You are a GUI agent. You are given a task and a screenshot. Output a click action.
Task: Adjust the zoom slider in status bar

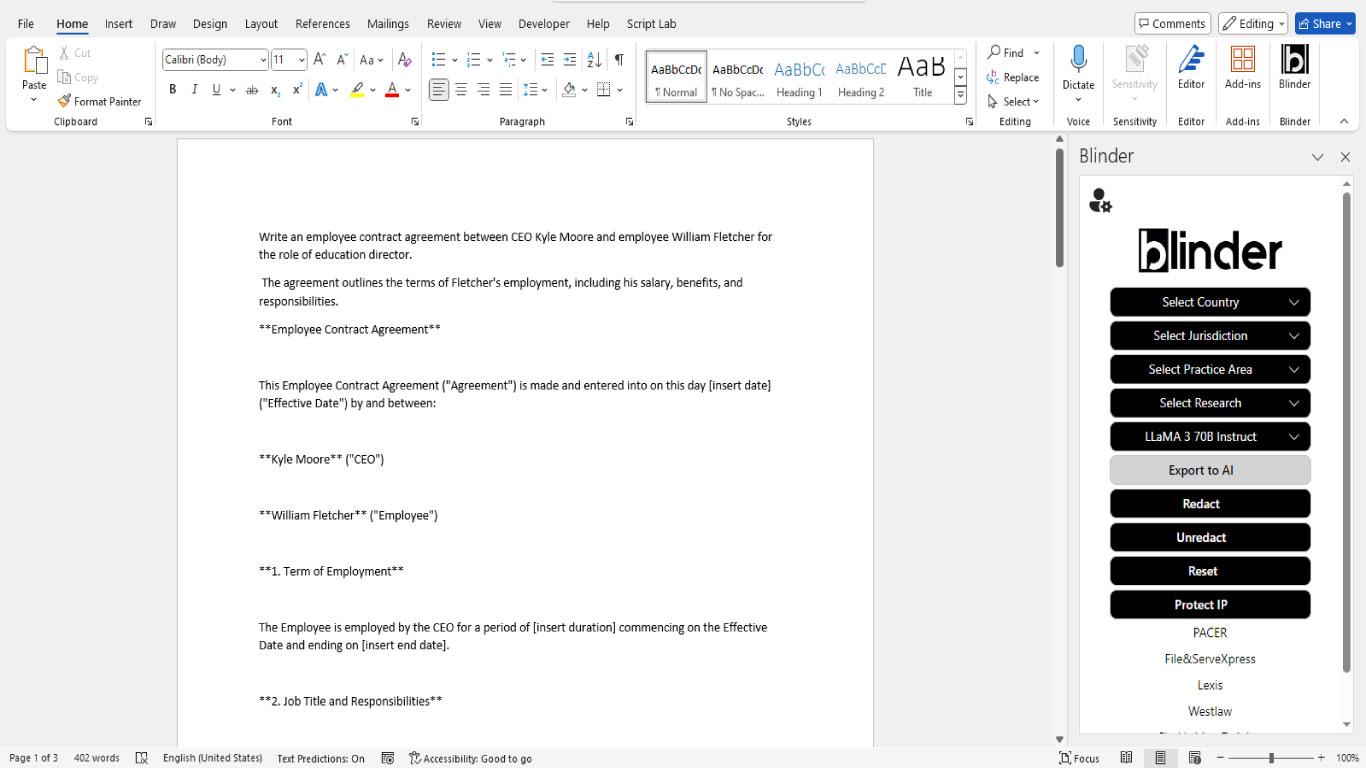pyautogui.click(x=1269, y=758)
